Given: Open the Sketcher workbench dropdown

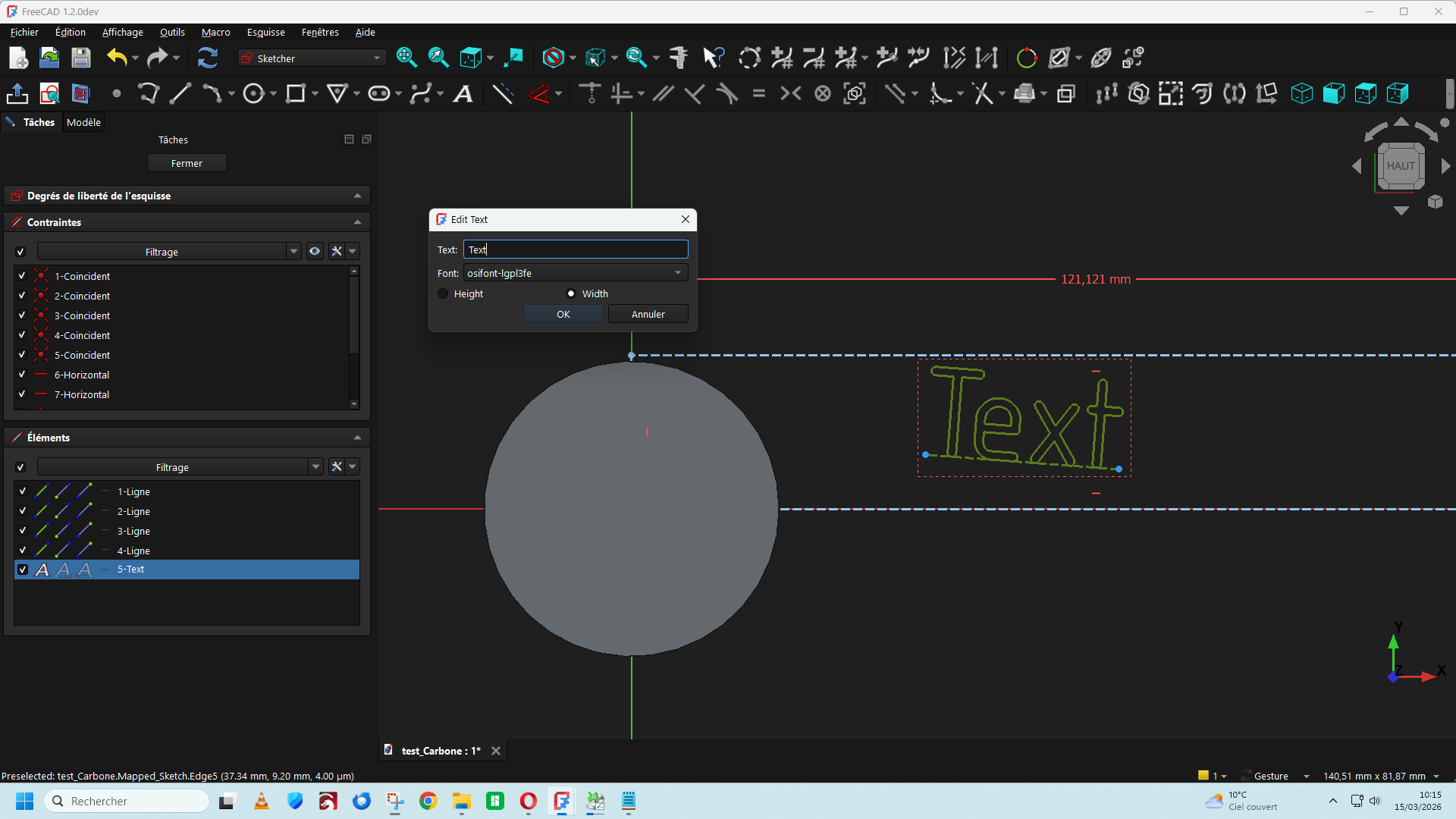Looking at the screenshot, I should [x=312, y=58].
